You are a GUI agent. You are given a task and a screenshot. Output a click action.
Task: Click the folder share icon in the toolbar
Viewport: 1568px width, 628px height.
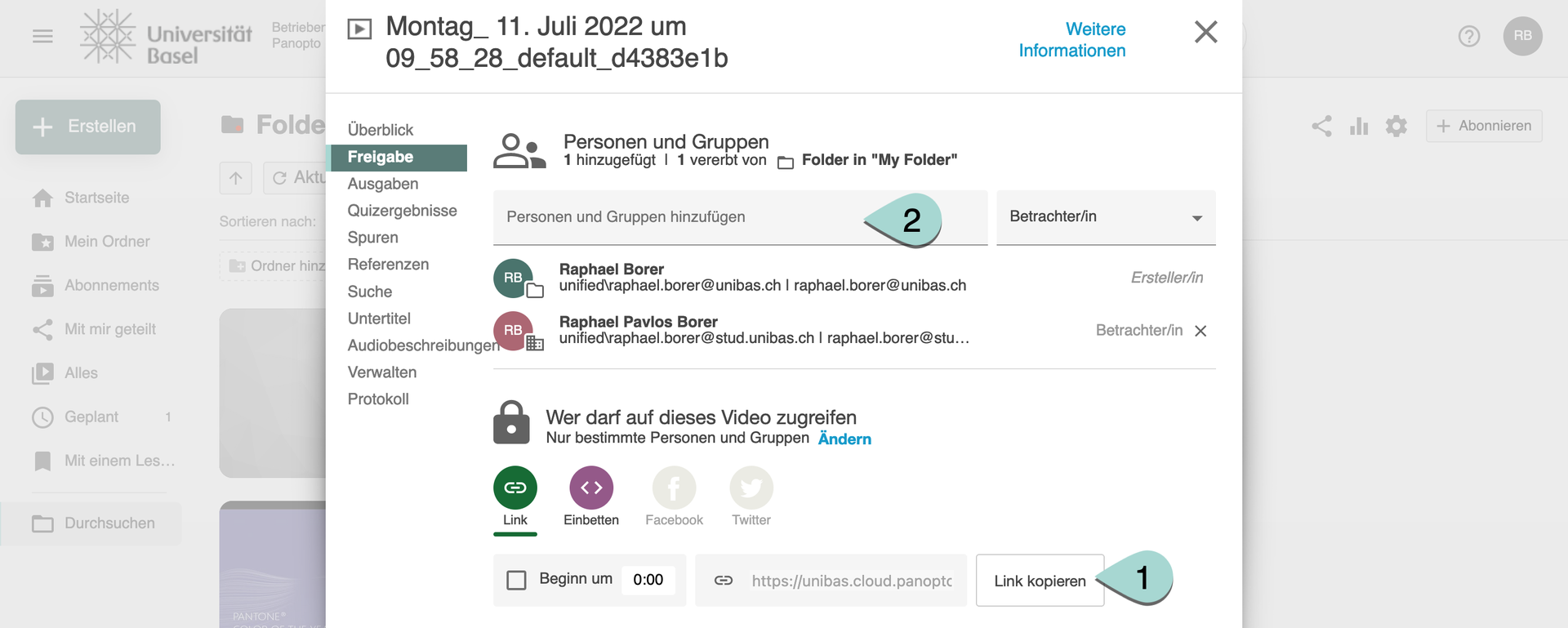[x=1321, y=126]
